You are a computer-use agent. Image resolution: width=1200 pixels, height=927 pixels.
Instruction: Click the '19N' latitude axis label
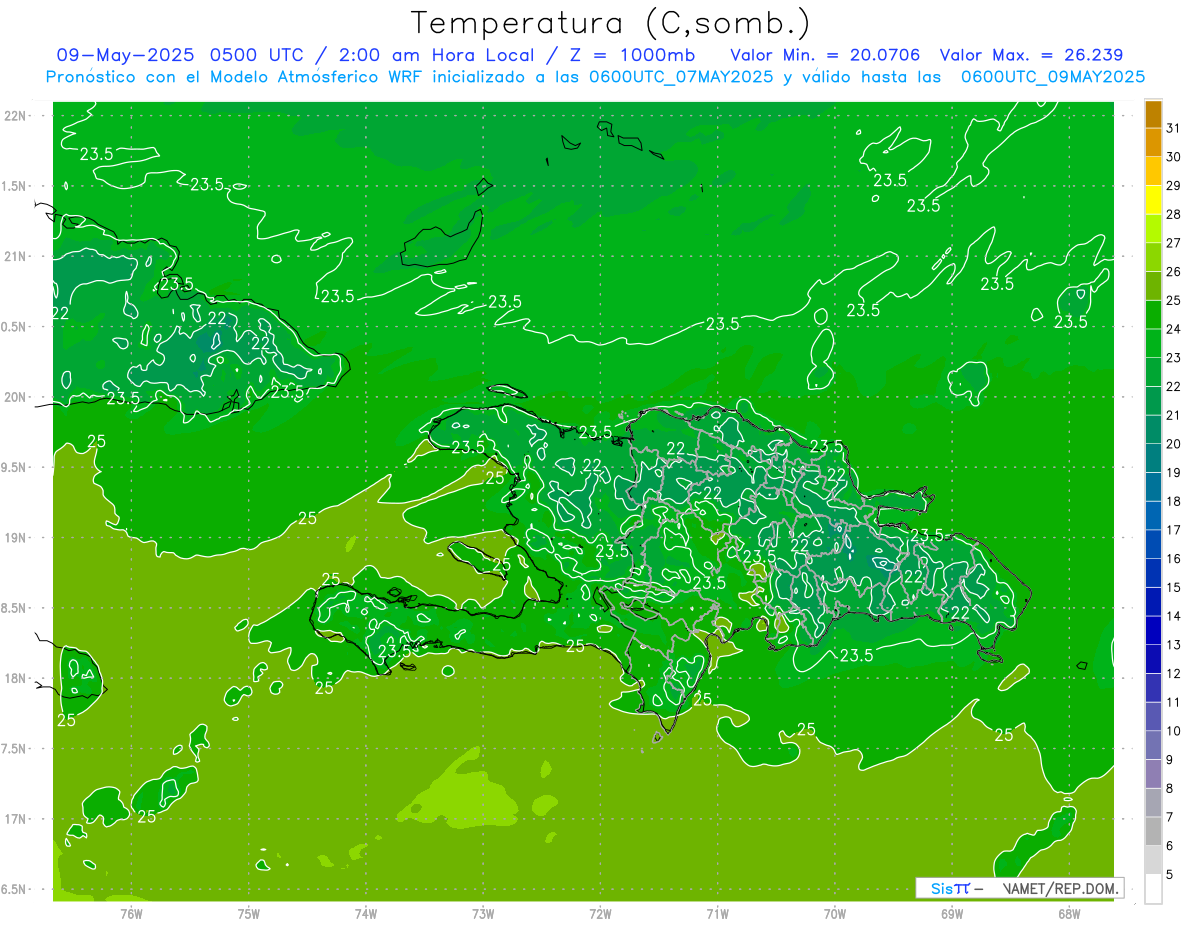pos(15,538)
